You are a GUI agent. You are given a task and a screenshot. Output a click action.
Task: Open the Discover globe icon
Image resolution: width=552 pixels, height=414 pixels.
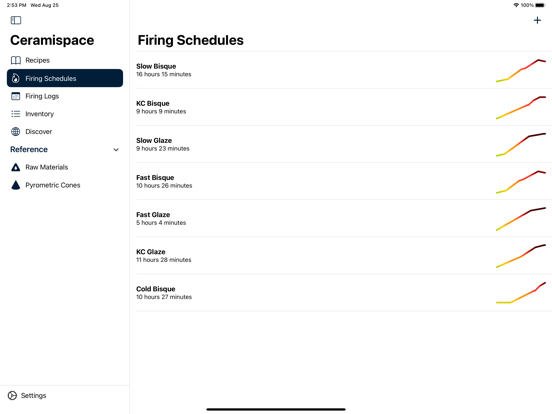pyautogui.click(x=15, y=132)
